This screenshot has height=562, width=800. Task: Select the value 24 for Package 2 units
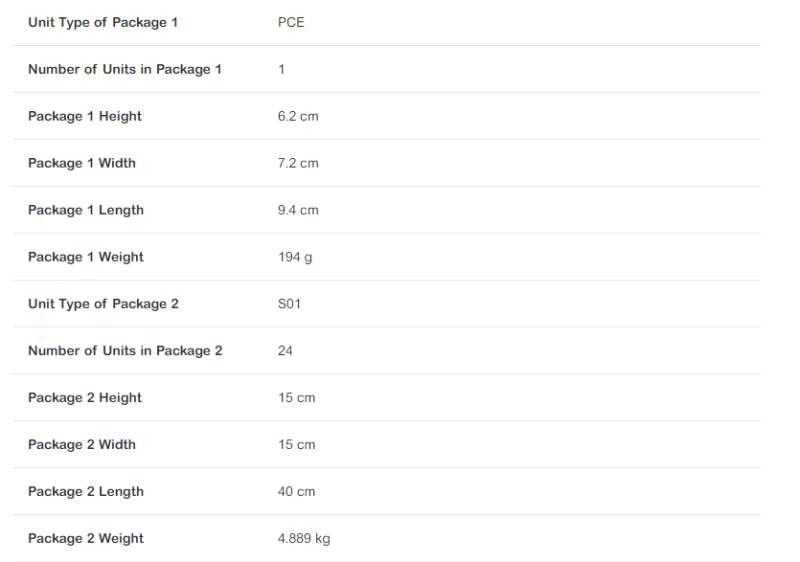(286, 351)
